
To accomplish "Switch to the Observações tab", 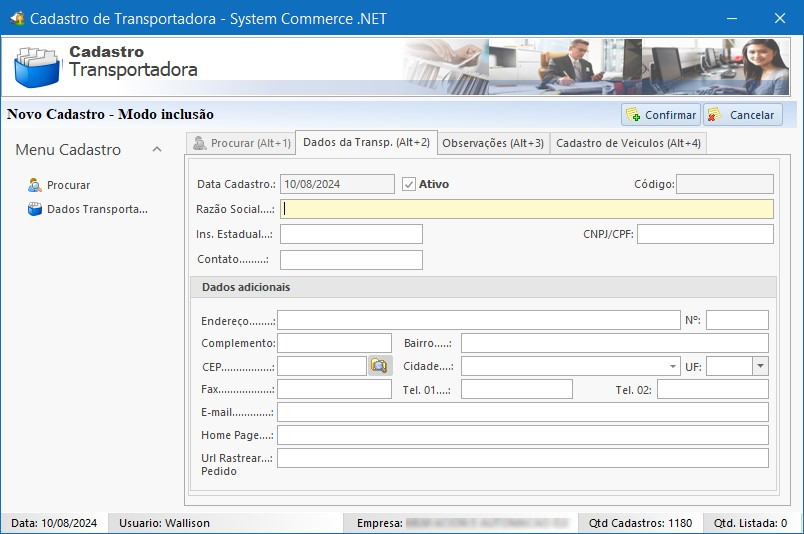I will pos(493,143).
